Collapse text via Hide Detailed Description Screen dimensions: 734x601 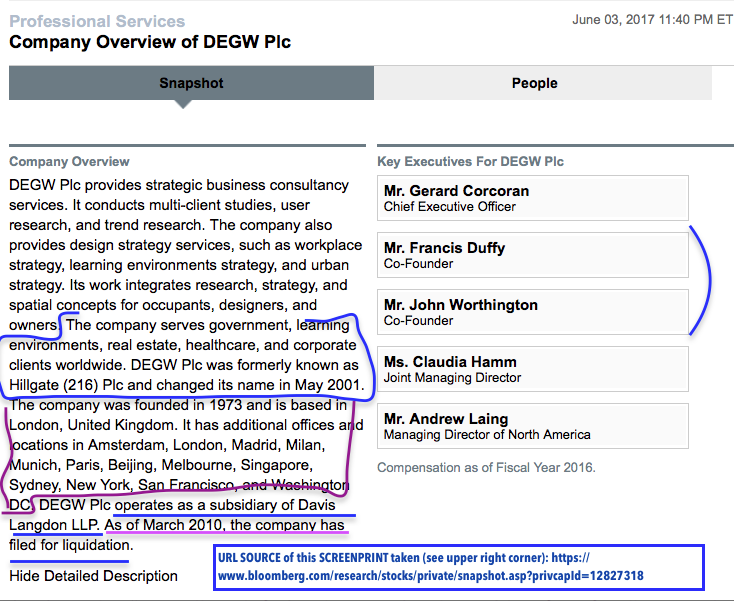click(x=93, y=576)
